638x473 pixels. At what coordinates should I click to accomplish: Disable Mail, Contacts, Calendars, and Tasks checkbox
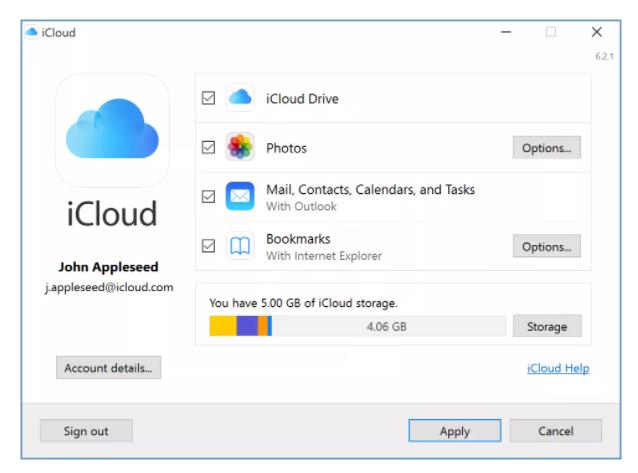point(208,197)
